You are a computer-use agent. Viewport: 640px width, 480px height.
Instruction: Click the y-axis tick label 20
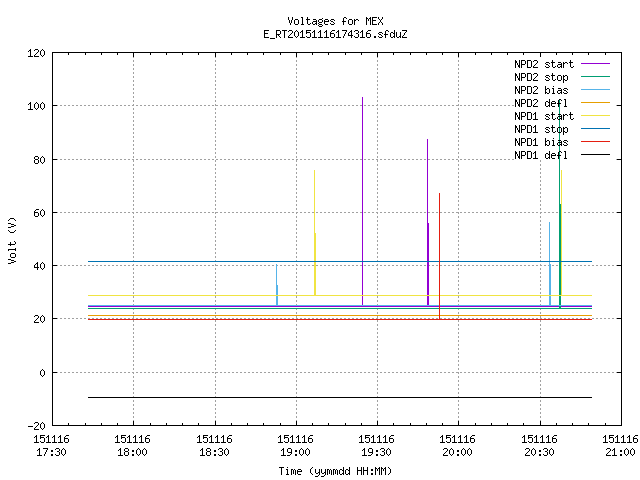pyautogui.click(x=39, y=320)
